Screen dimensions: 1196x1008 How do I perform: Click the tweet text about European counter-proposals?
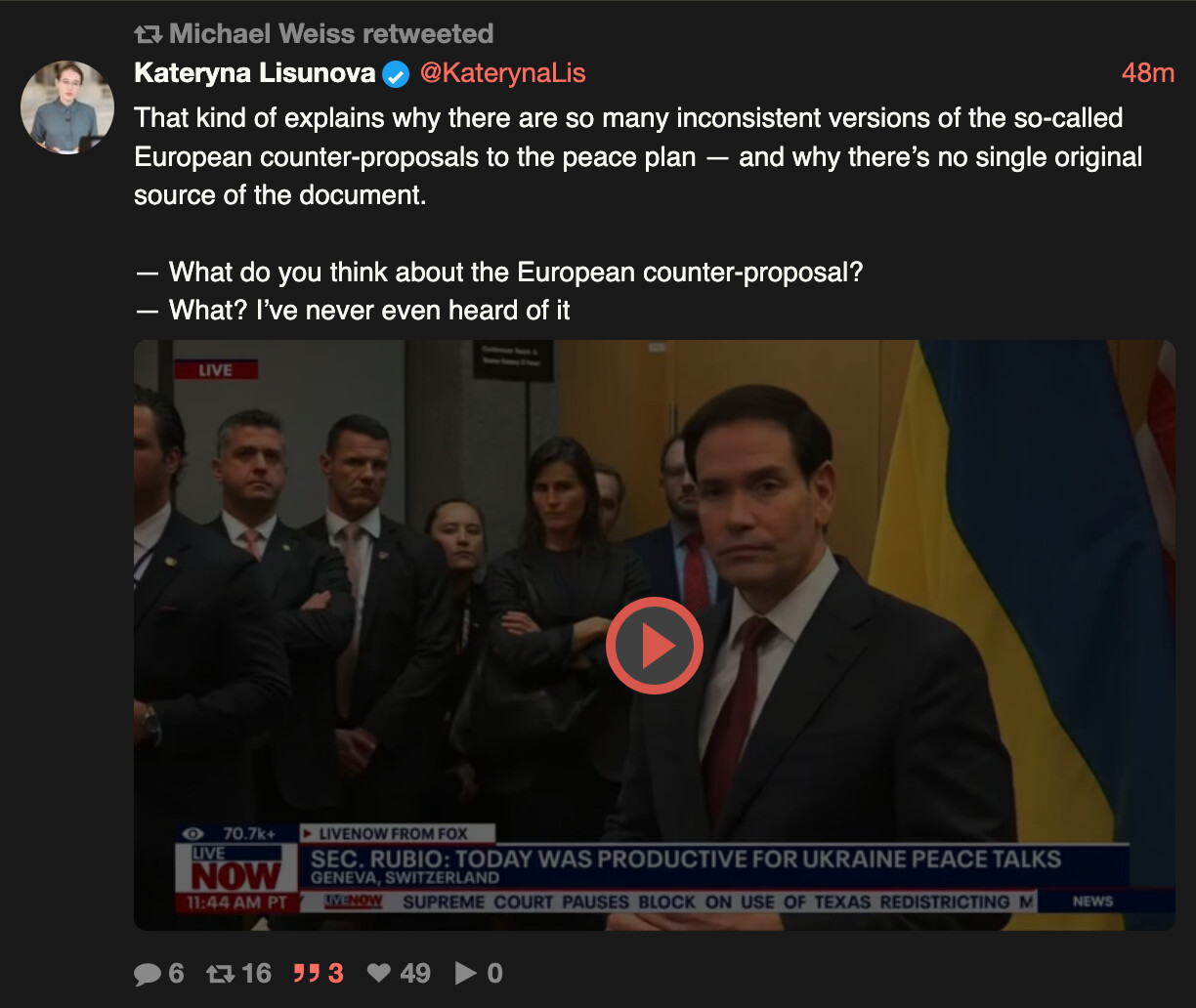pyautogui.click(x=638, y=214)
